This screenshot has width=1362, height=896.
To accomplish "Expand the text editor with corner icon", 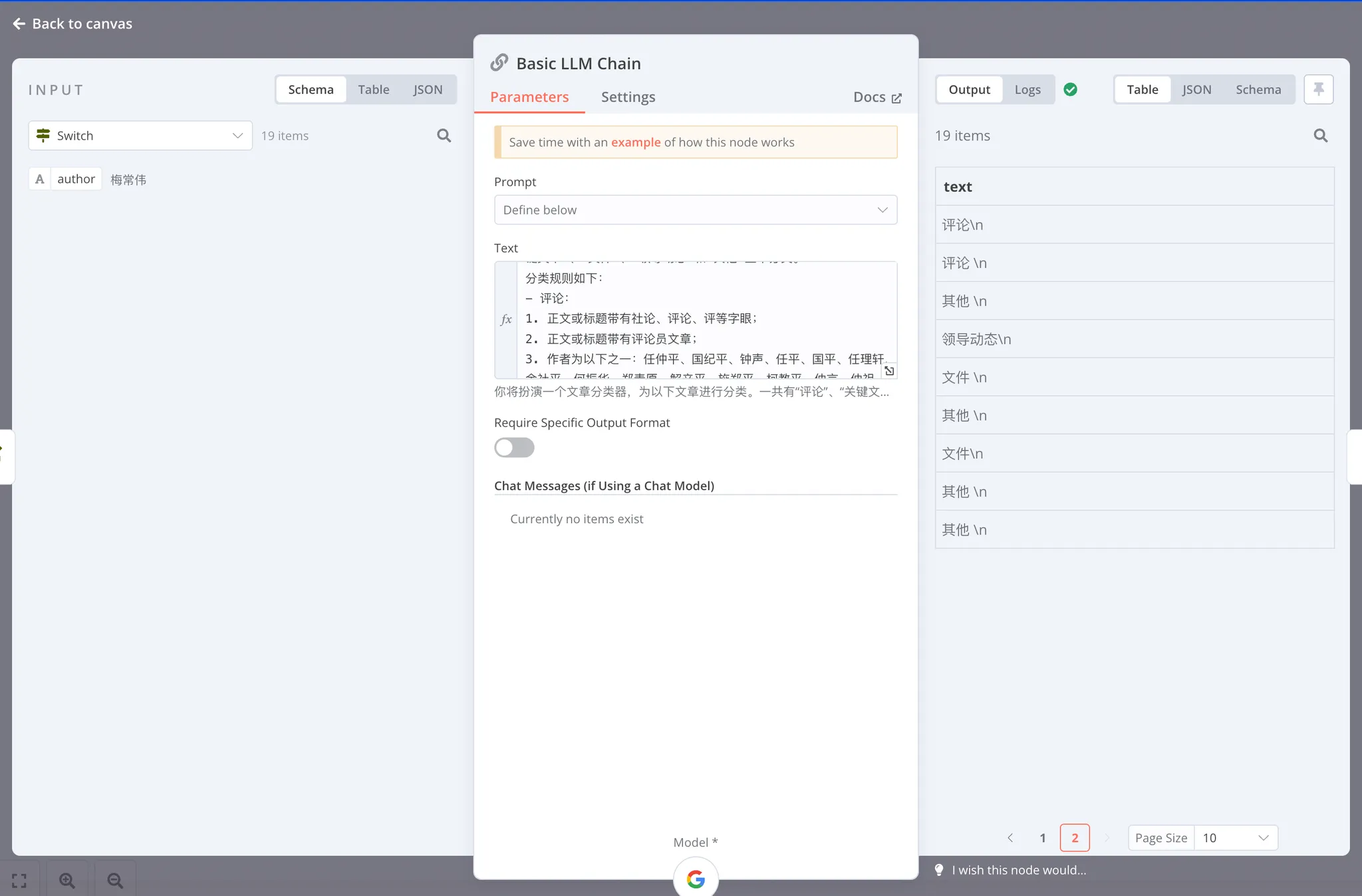I will click(x=889, y=371).
